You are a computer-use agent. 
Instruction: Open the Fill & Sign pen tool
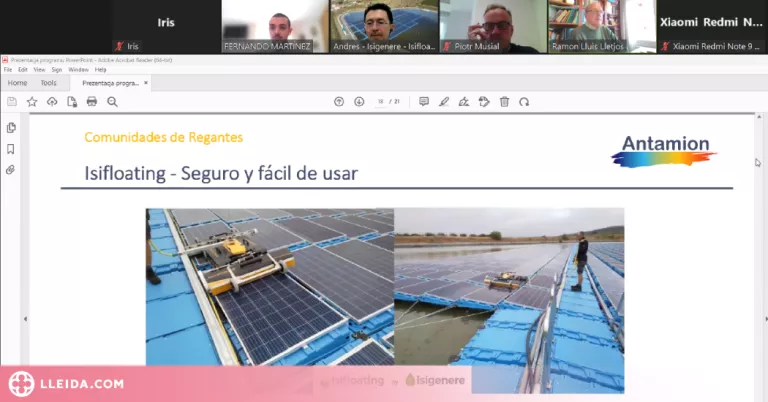pos(464,102)
